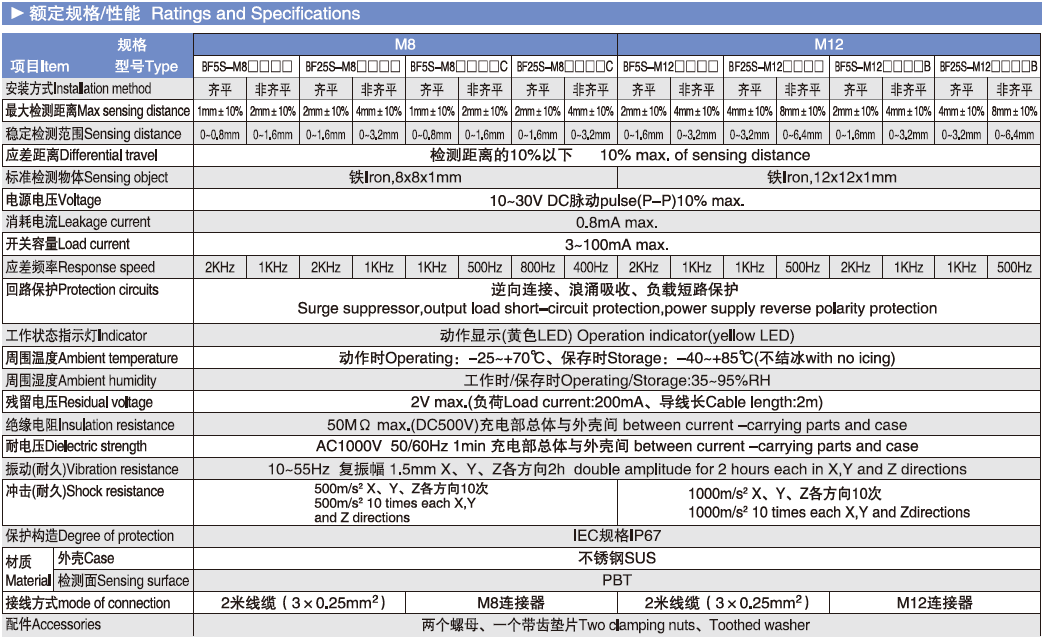
Task: Select the 800Hz response speed cell
Action: (537, 267)
